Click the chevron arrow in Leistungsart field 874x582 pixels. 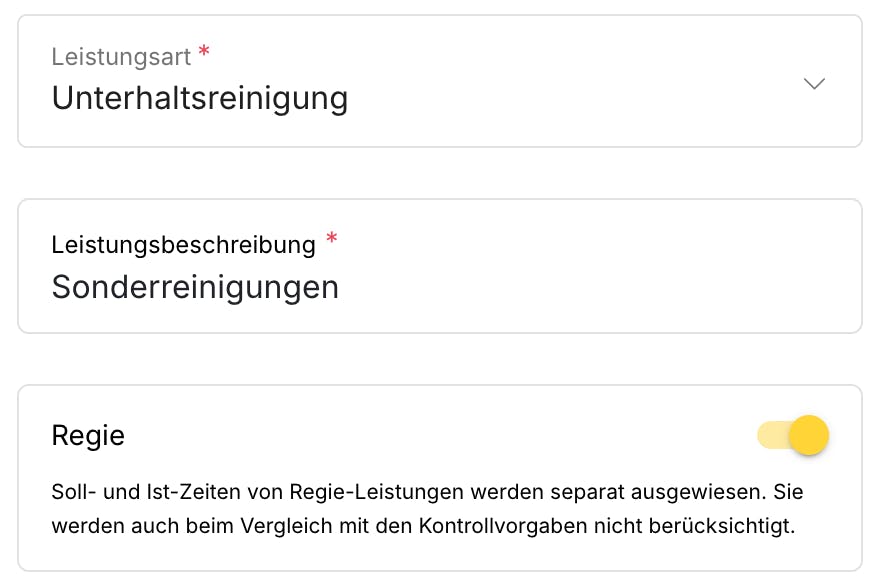click(x=814, y=84)
